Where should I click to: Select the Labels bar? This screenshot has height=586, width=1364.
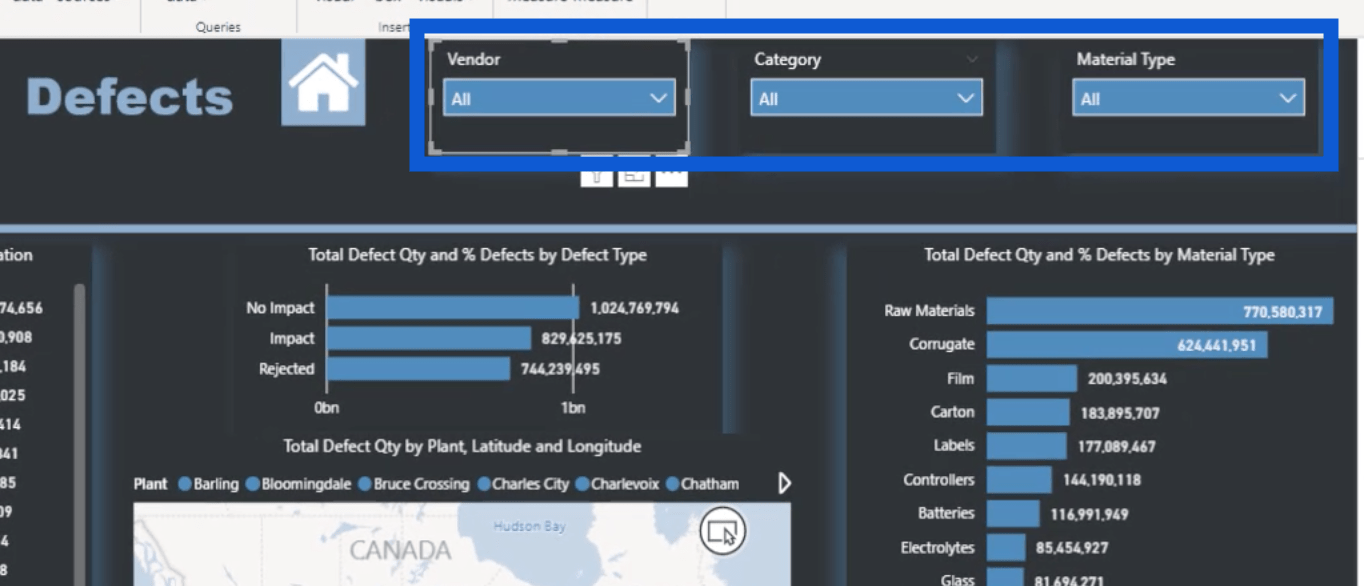pyautogui.click(x=1027, y=446)
